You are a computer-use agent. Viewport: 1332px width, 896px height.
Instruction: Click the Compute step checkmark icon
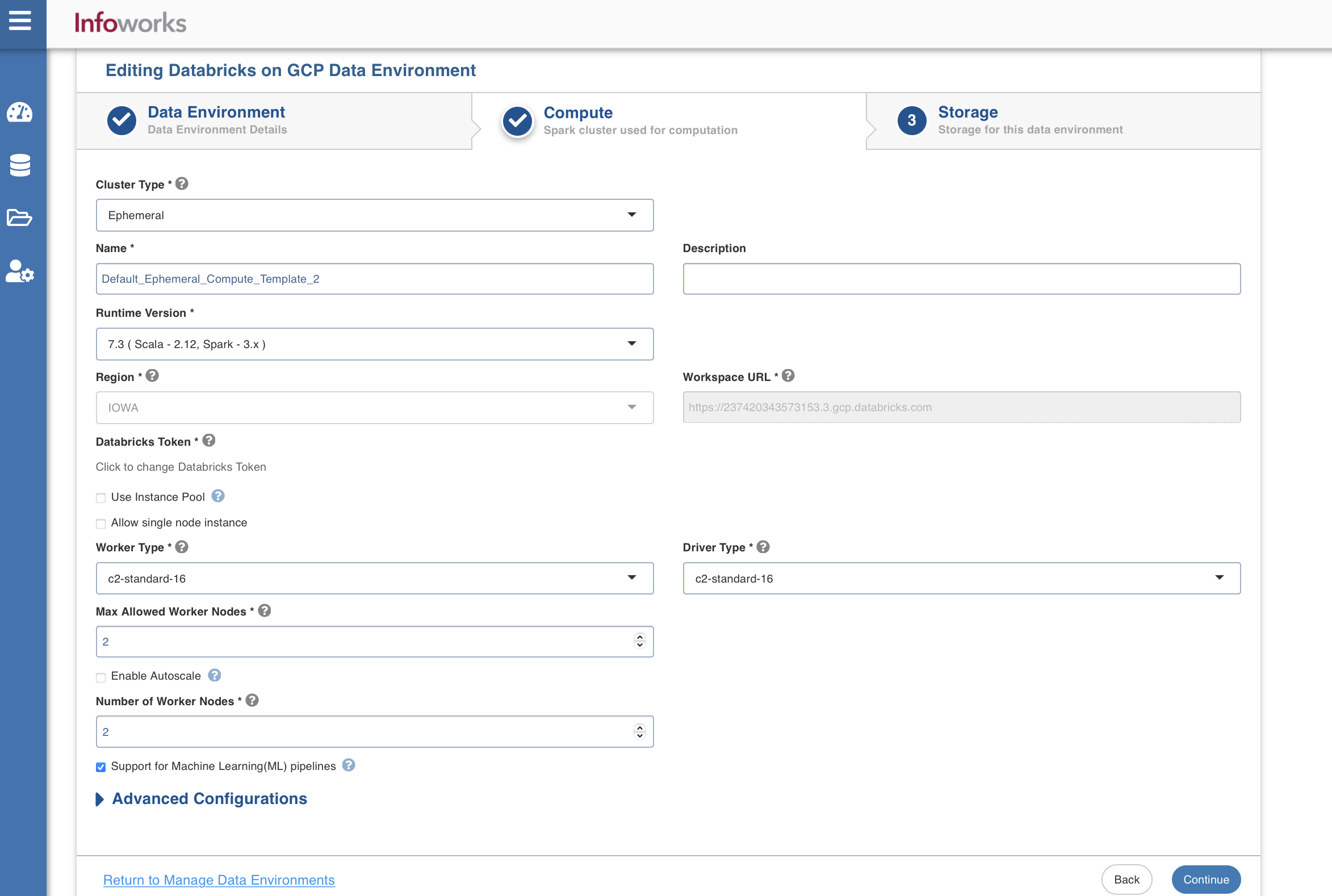pyautogui.click(x=517, y=120)
